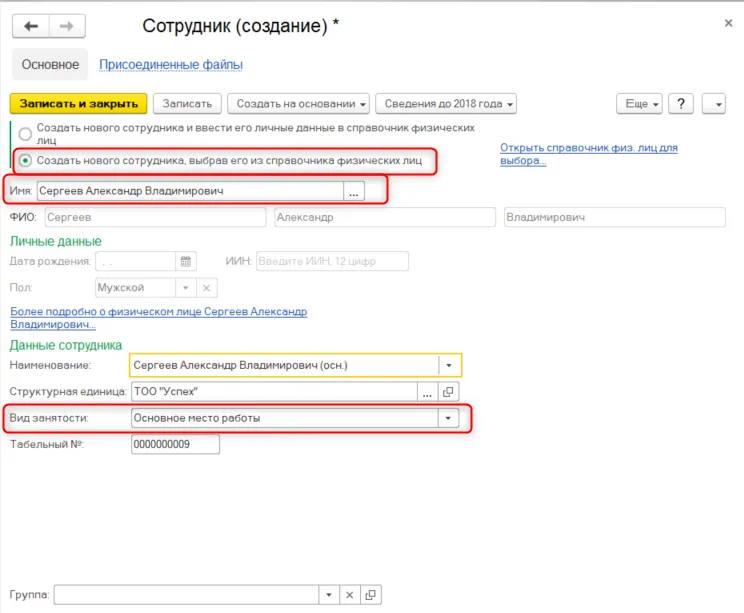Open the Группа record icon
The image size is (744, 613).
click(371, 594)
